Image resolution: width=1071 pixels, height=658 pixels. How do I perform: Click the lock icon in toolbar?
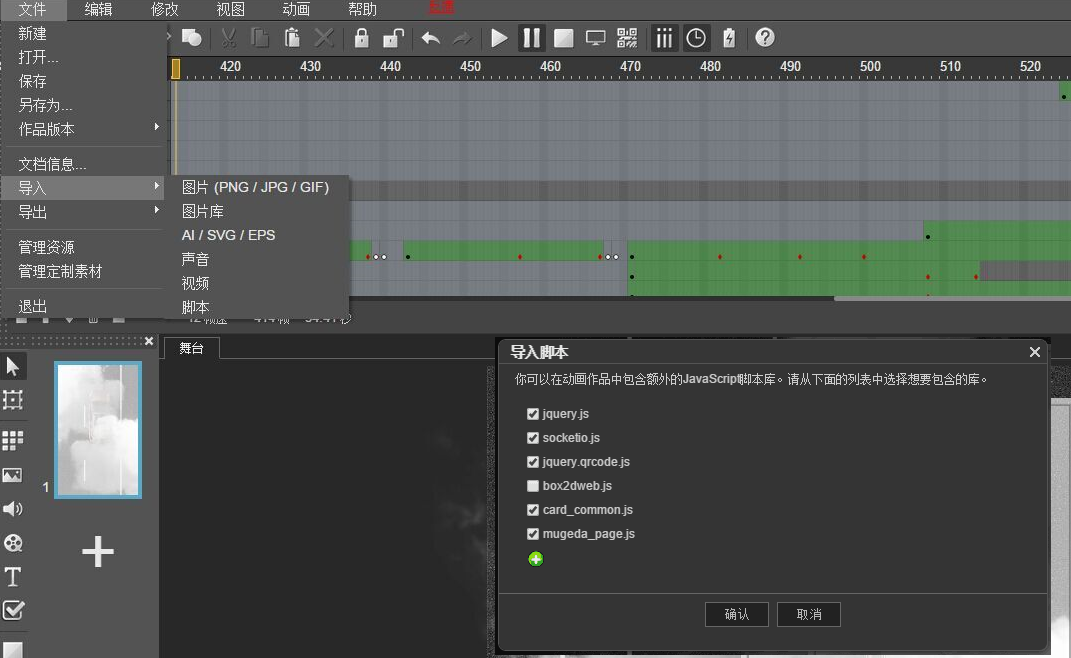point(362,38)
